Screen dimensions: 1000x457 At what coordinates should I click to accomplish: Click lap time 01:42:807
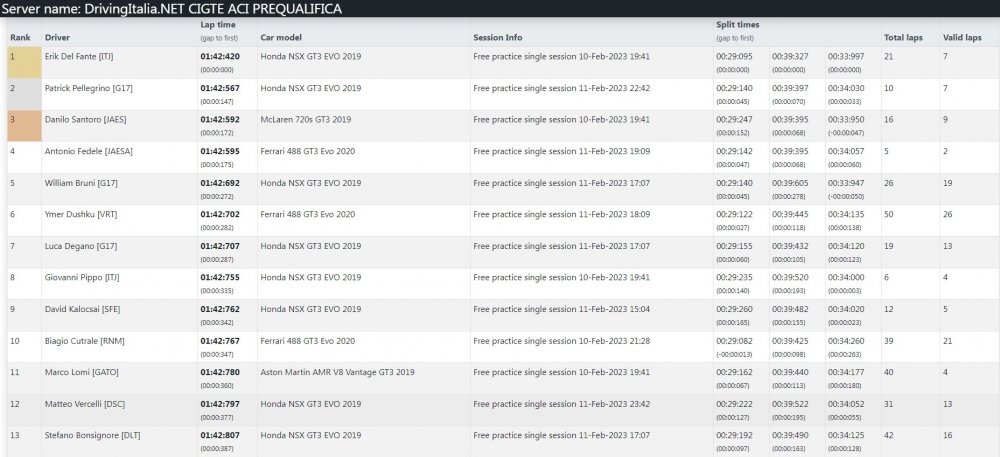click(x=220, y=436)
